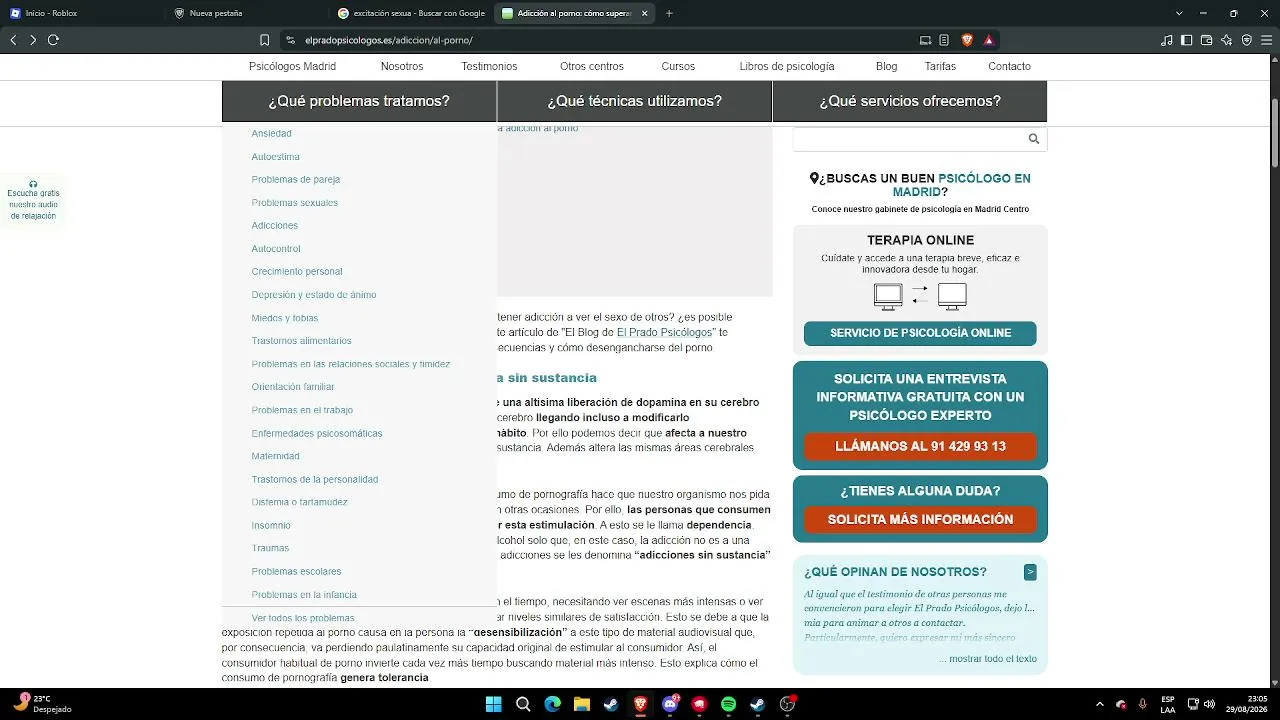Open Otros centros menu item
The width and height of the screenshot is (1280, 720).
(591, 66)
